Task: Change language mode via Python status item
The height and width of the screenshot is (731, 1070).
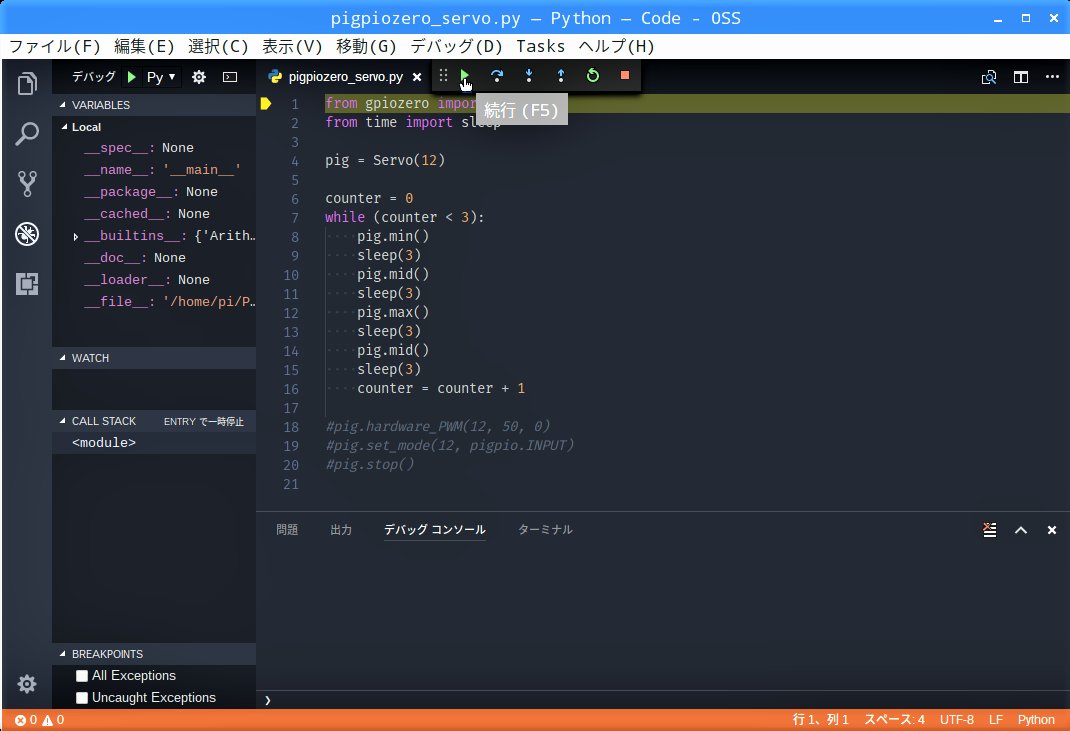Action: pyautogui.click(x=1036, y=720)
